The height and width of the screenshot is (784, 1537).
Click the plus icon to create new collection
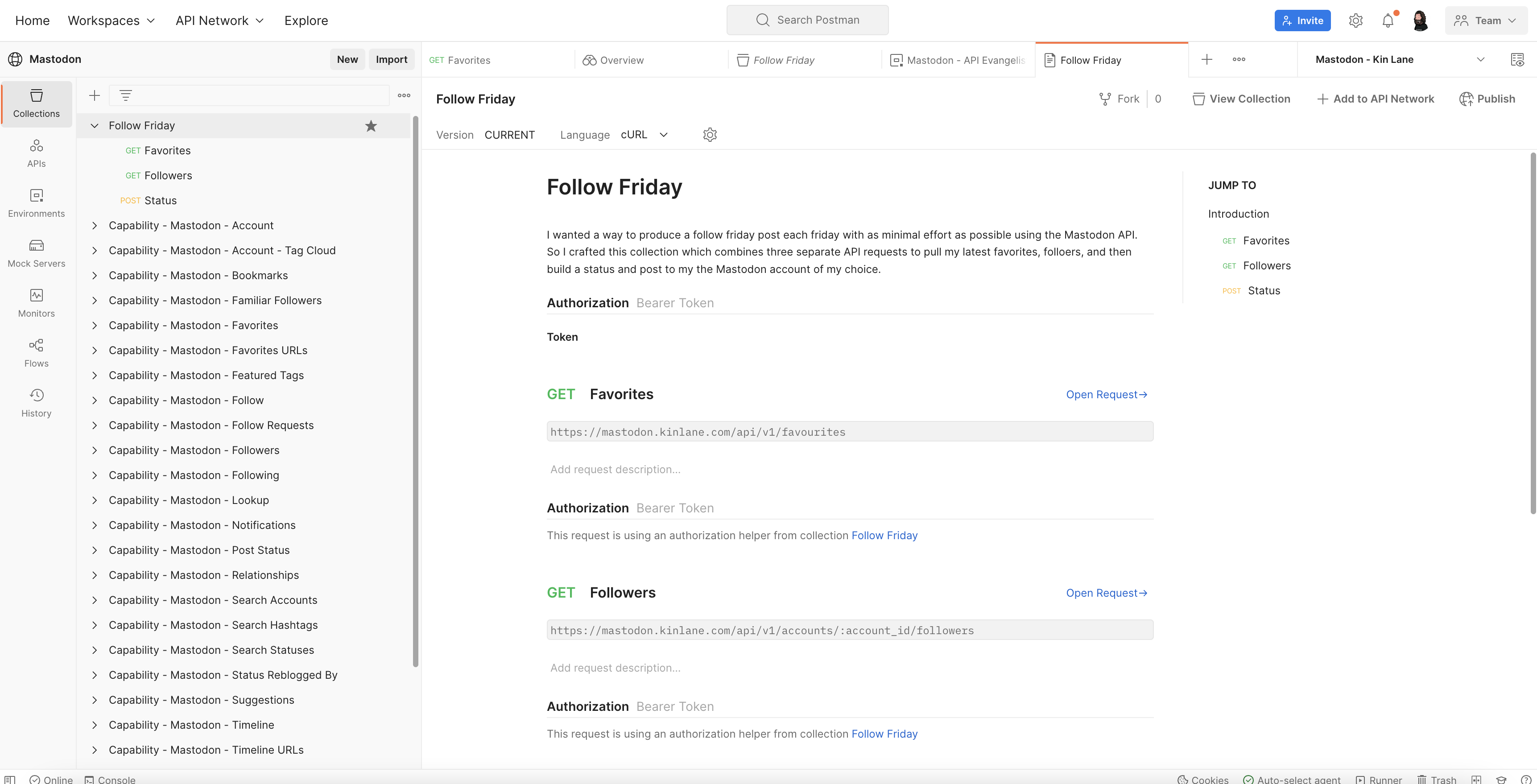coord(94,95)
